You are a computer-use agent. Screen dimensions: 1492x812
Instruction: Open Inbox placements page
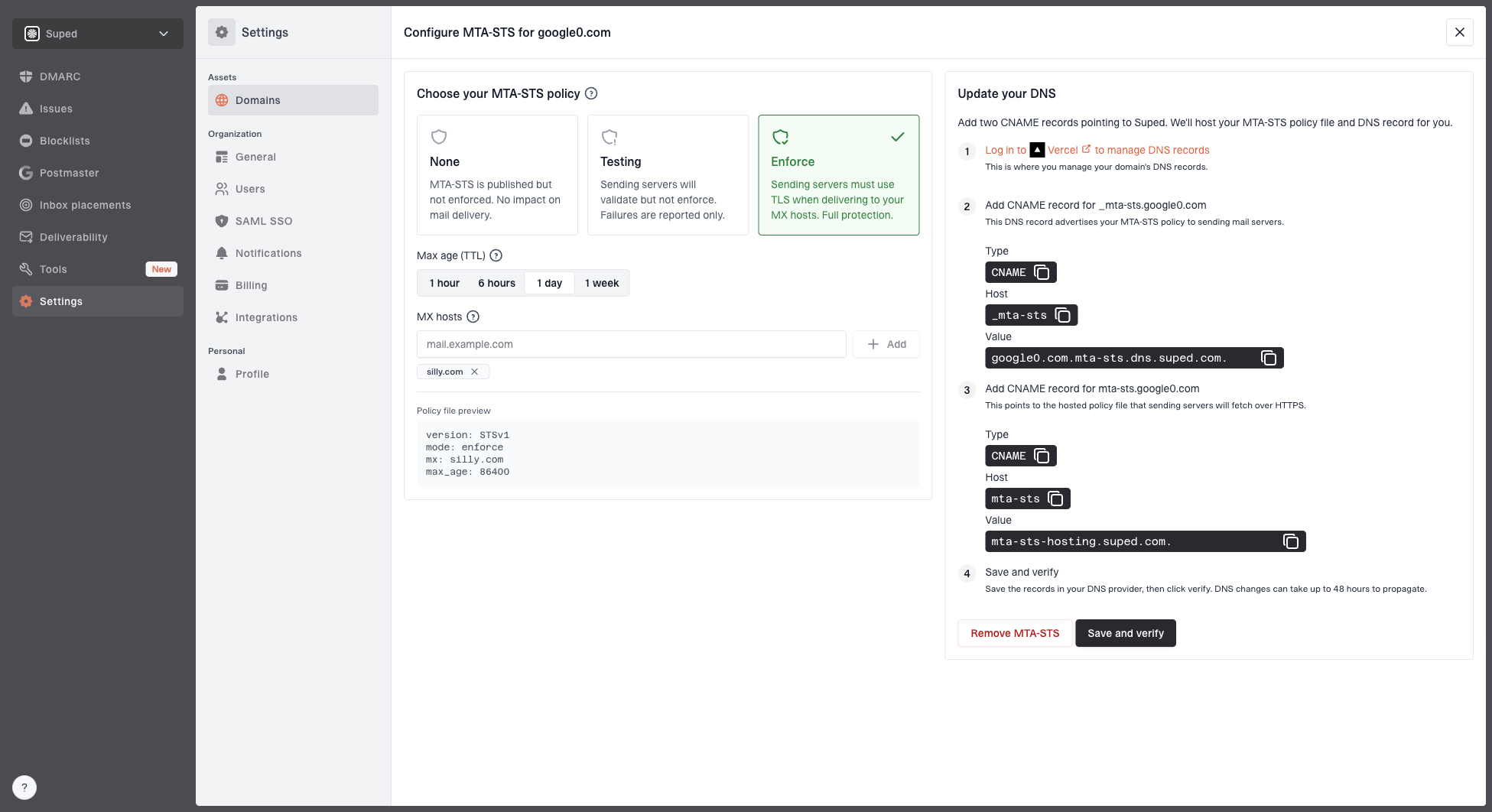pos(98,205)
